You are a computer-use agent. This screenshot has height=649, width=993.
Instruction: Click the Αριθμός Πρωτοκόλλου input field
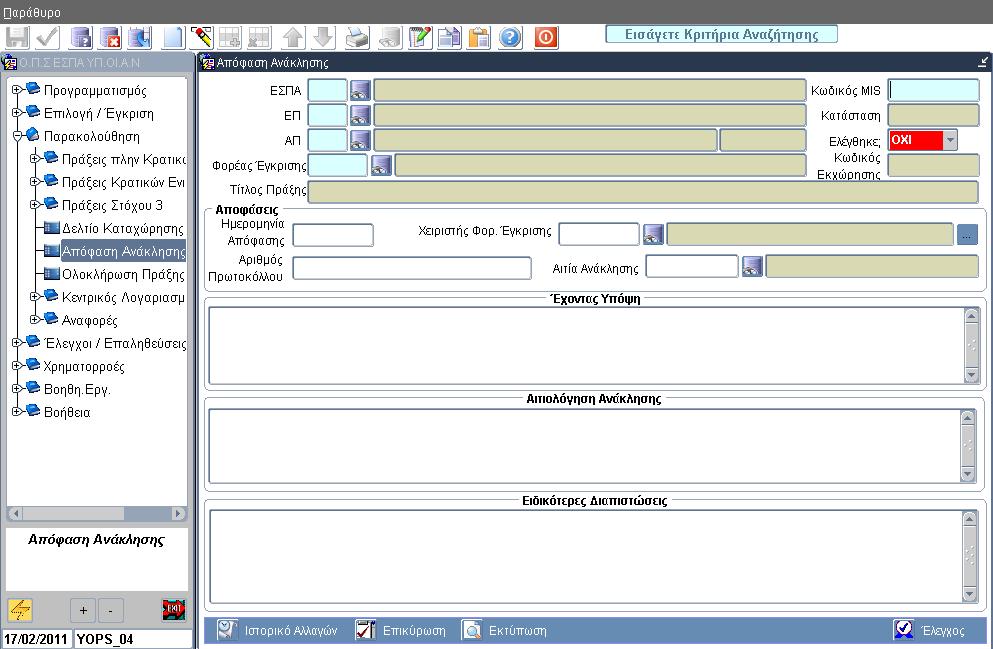pos(412,268)
